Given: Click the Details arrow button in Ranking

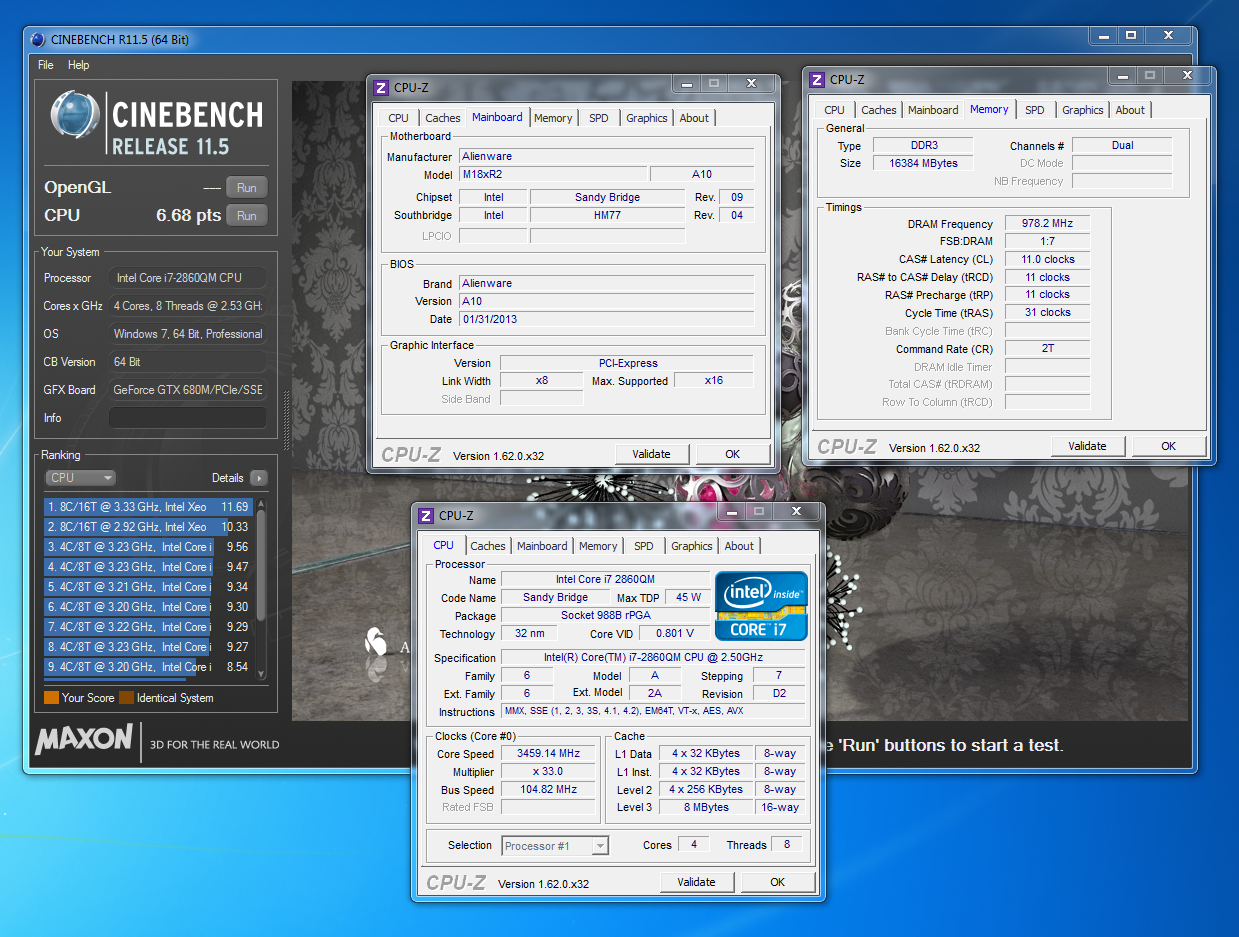Looking at the screenshot, I should point(258,478).
